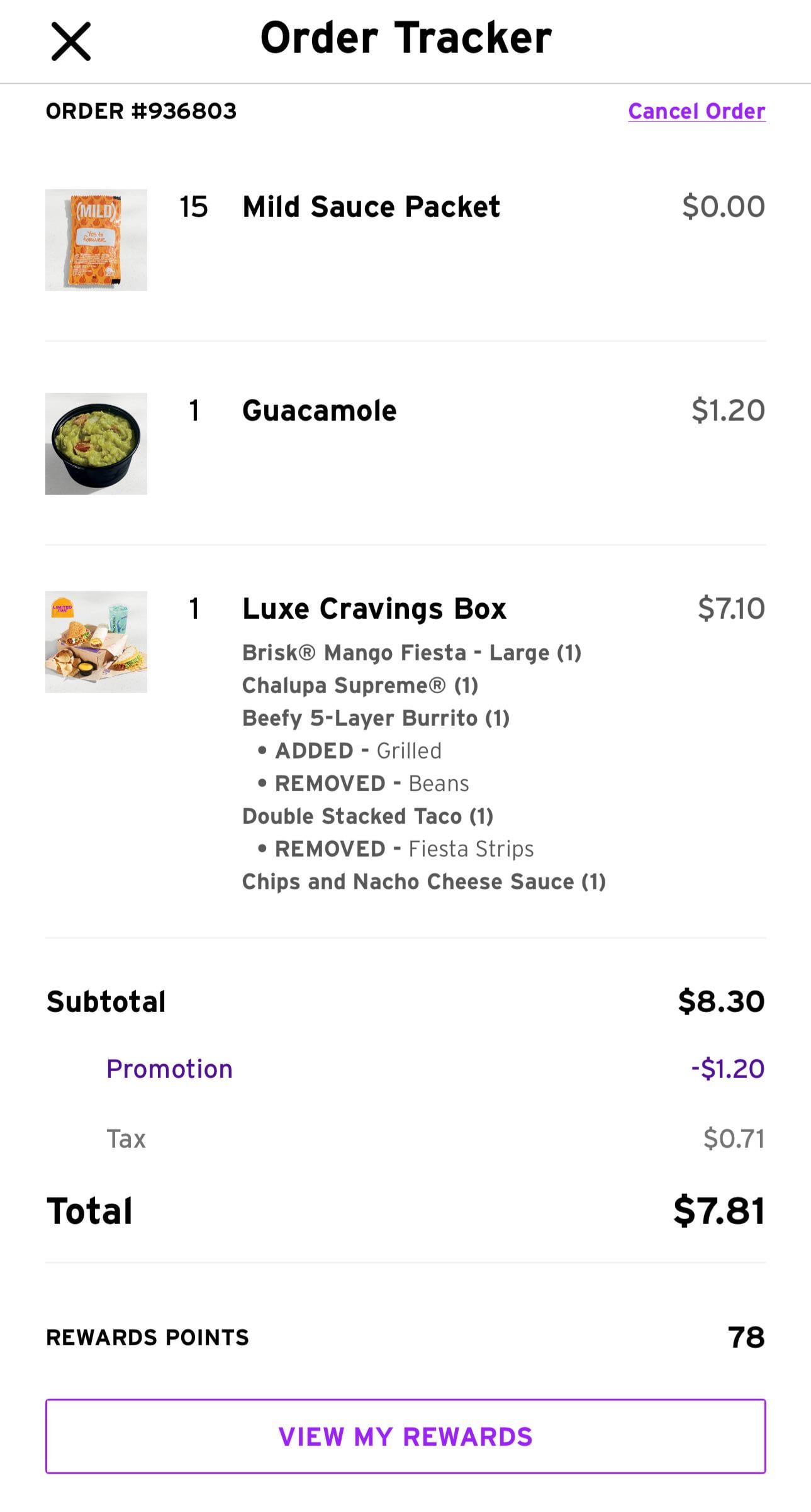Tap the Chalupa Supreme entry
Image resolution: width=811 pixels, height=1512 pixels.
360,686
